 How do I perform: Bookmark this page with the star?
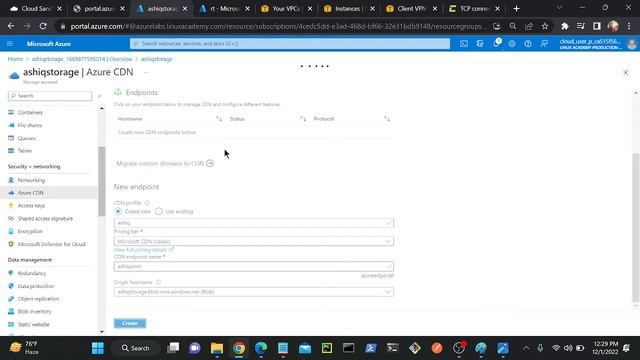click(545, 26)
